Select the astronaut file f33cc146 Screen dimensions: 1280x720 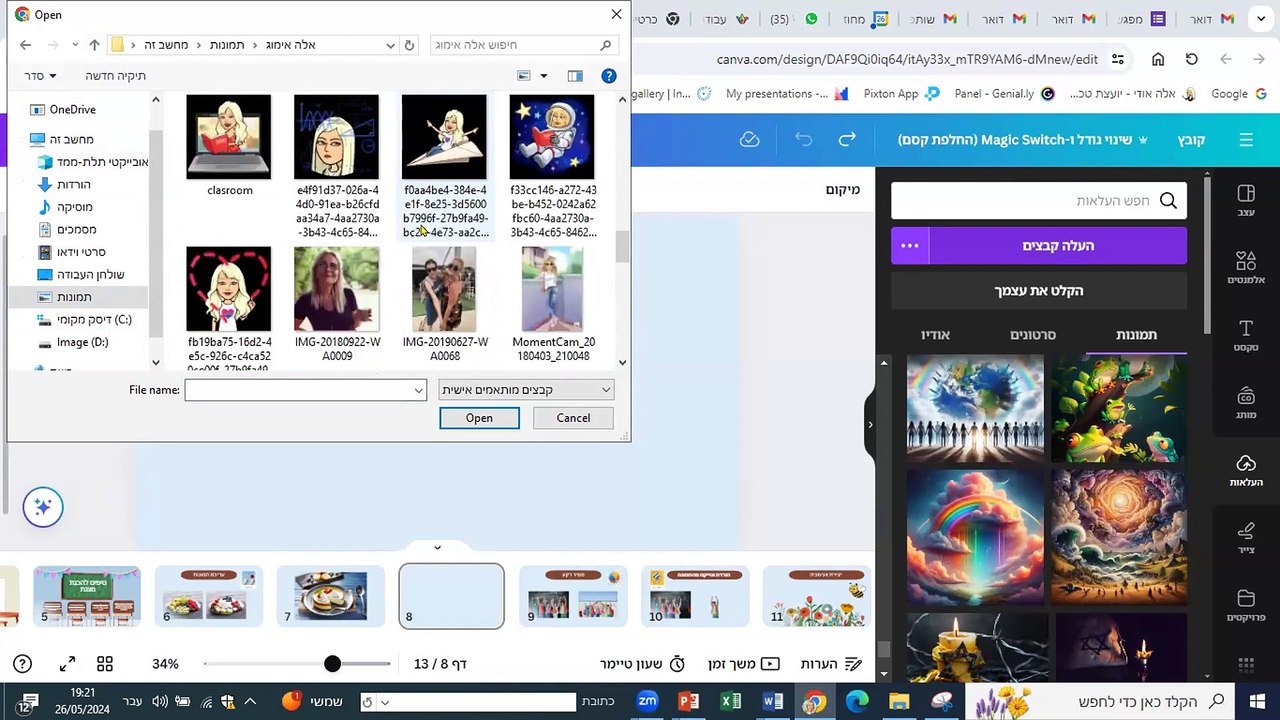point(552,167)
